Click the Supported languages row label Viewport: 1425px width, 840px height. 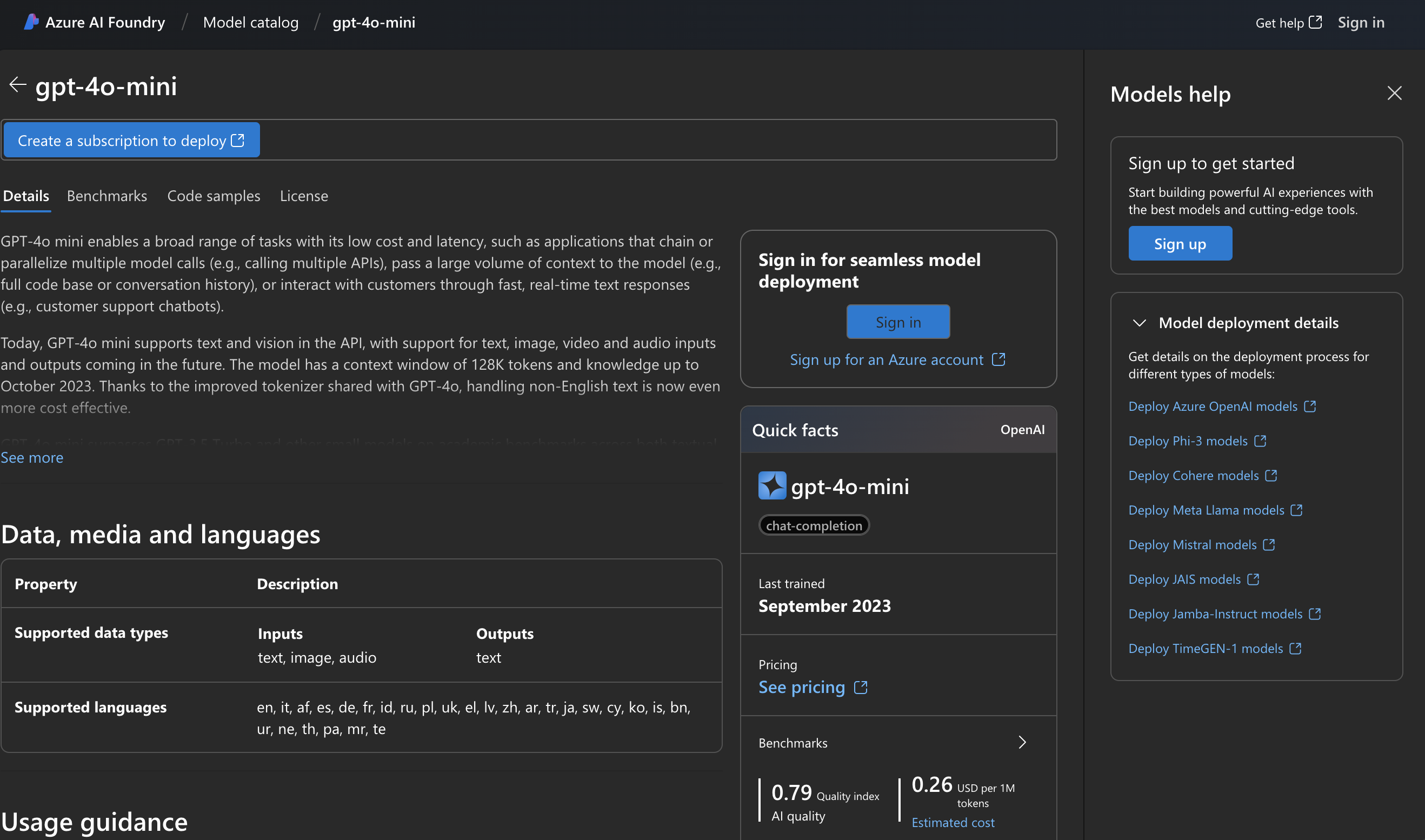tap(90, 707)
